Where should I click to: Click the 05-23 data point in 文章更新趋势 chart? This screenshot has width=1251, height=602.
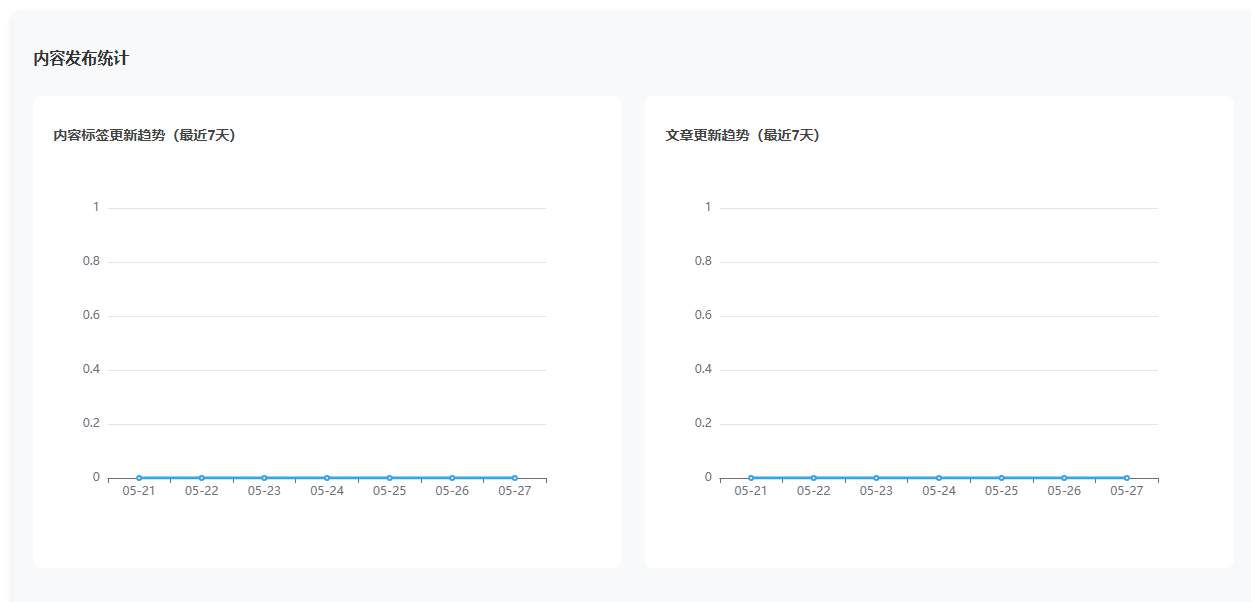click(x=876, y=478)
